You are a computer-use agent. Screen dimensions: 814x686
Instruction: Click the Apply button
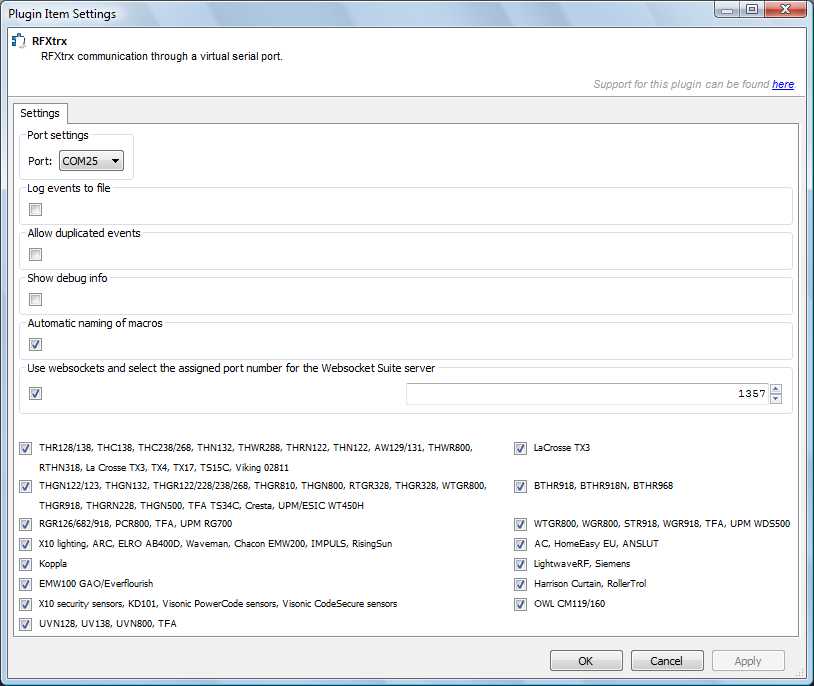click(x=748, y=661)
